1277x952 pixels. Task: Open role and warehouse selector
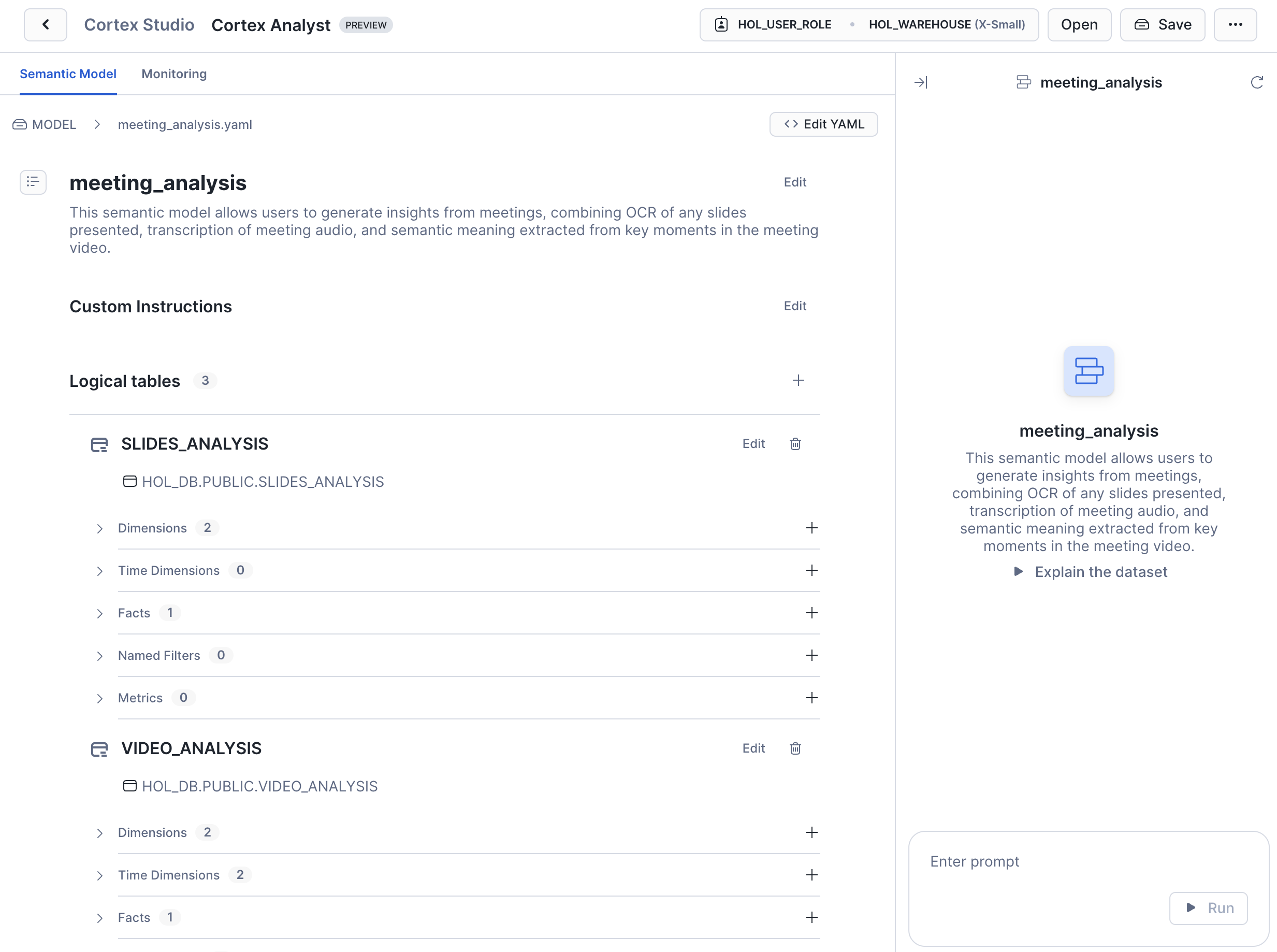point(868,25)
